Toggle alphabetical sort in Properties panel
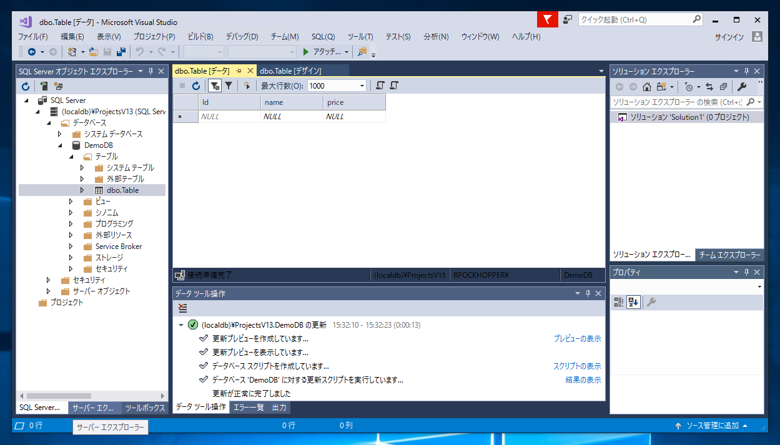Image resolution: width=780 pixels, height=445 pixels. click(x=633, y=302)
